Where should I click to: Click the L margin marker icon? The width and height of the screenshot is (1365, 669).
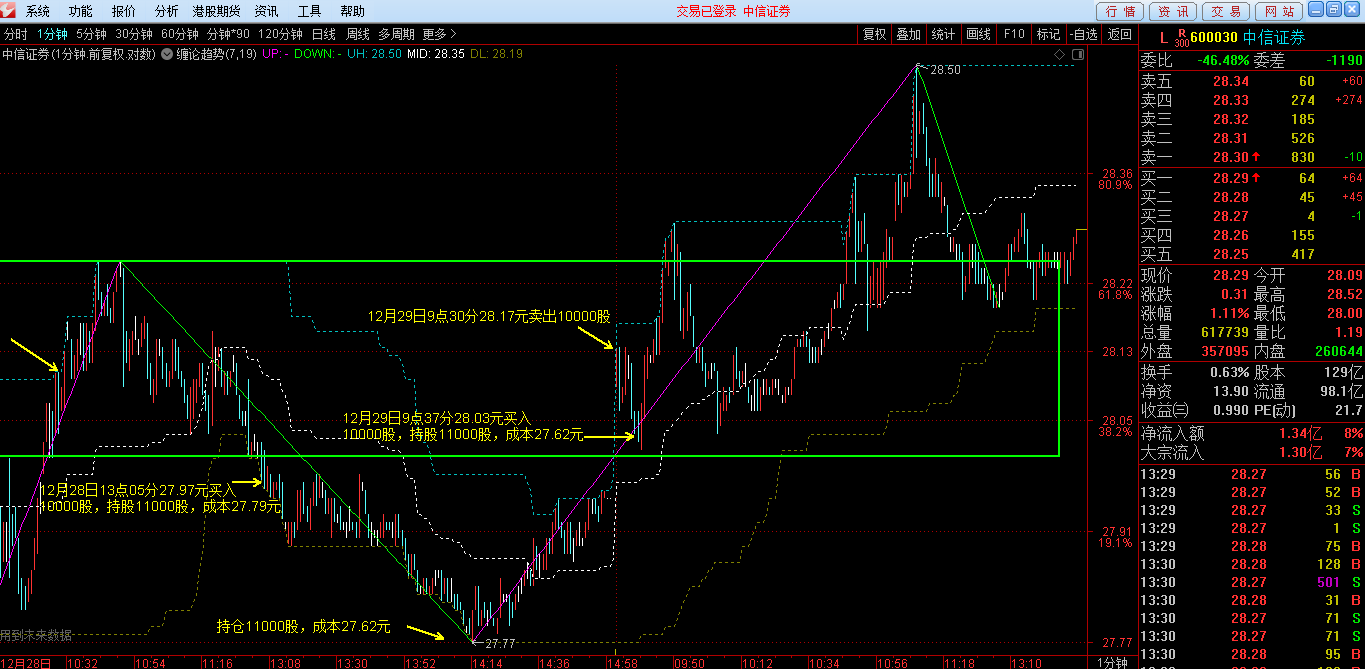[1163, 38]
